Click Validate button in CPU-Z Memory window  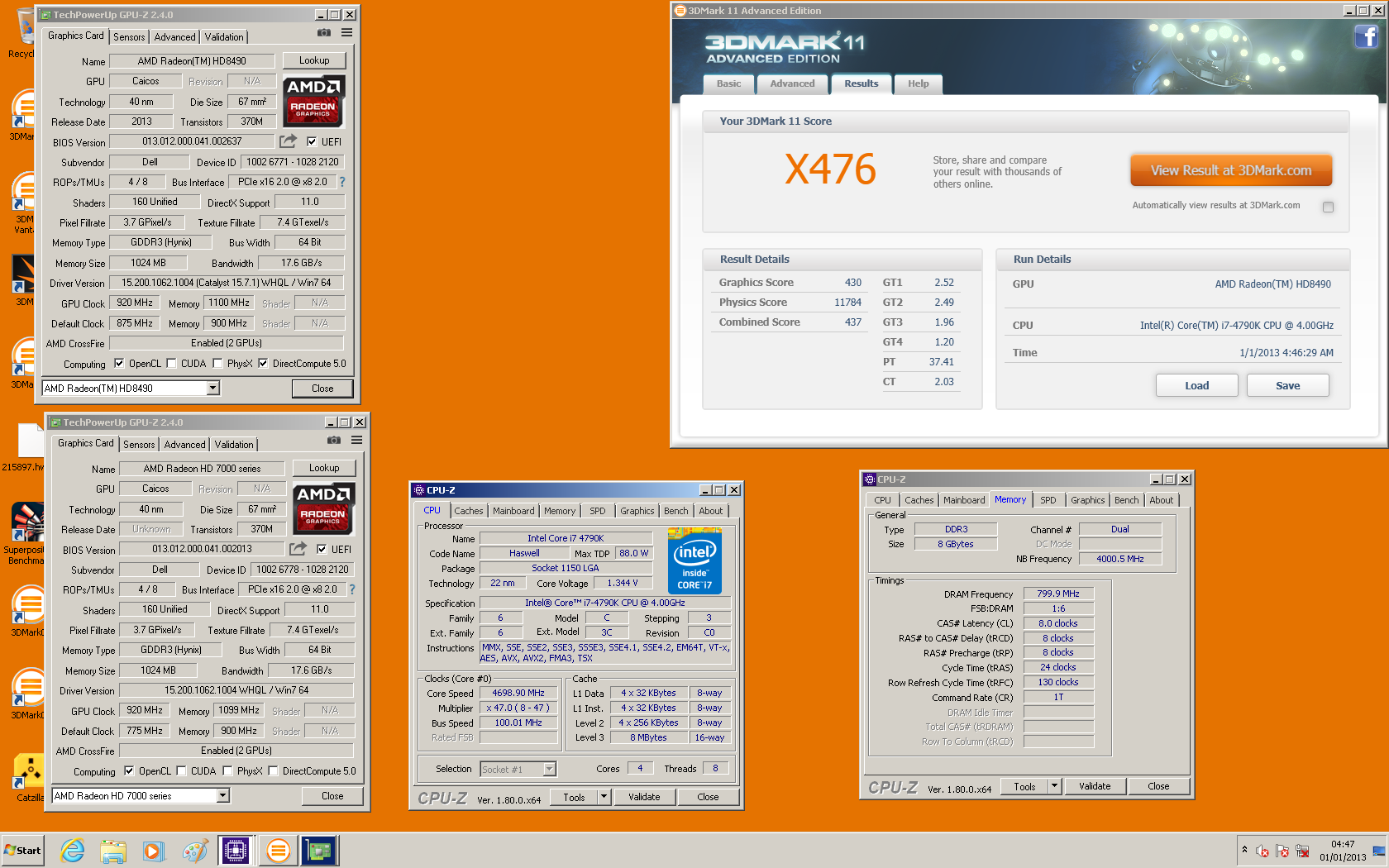[x=1095, y=786]
